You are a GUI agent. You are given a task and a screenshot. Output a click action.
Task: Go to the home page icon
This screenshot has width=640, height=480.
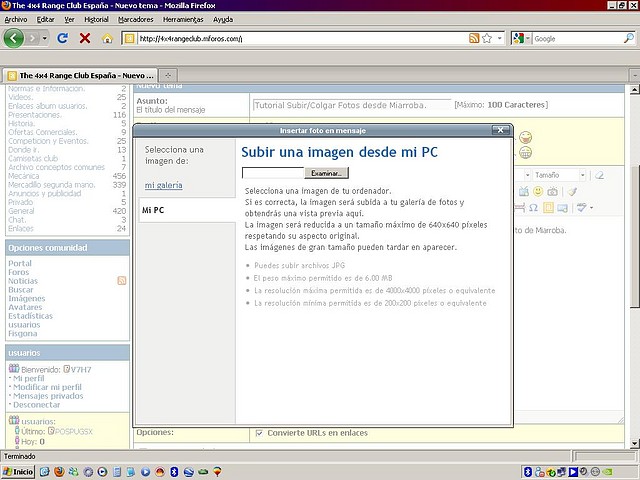click(x=107, y=38)
